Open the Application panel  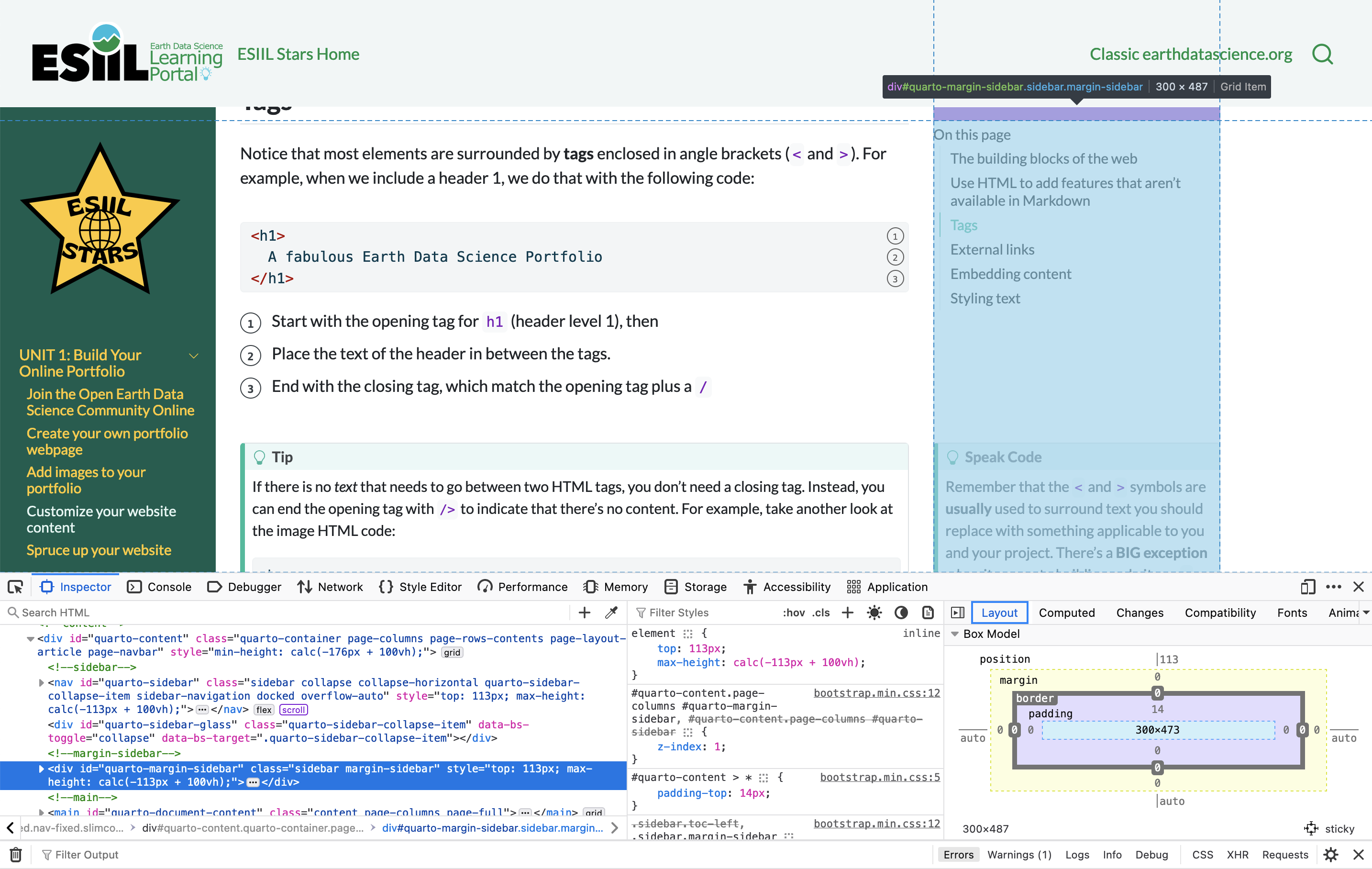[x=887, y=587]
